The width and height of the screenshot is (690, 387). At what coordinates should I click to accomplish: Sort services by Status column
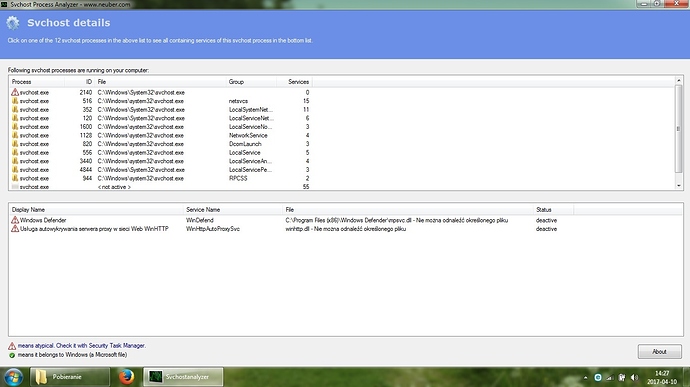coord(553,210)
